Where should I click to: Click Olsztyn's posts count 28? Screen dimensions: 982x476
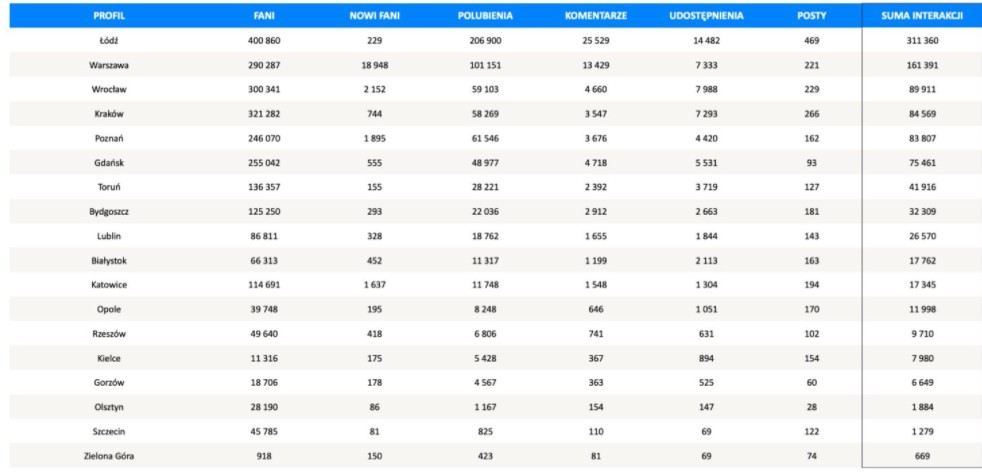click(x=811, y=408)
